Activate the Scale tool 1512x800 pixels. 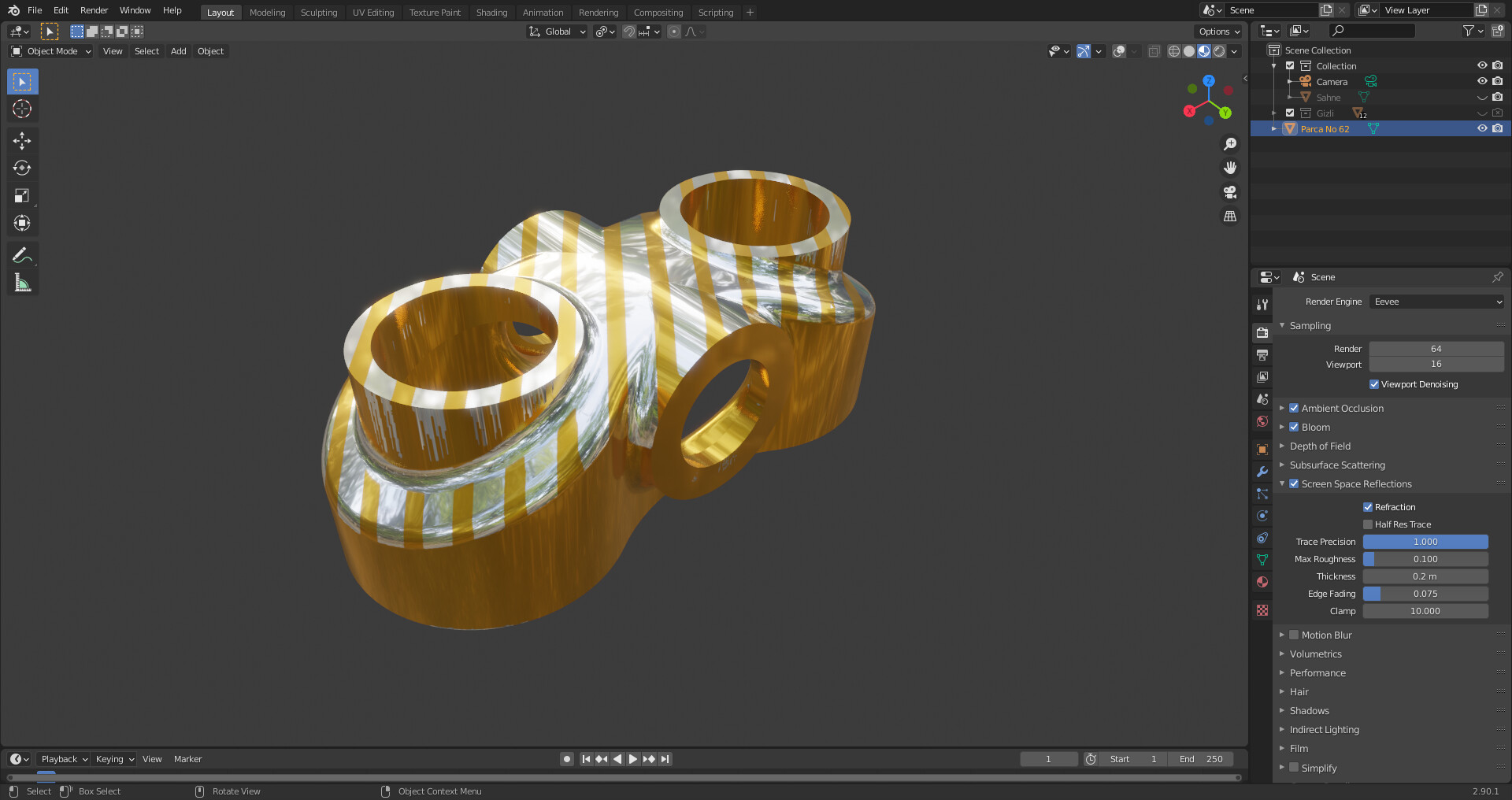pyautogui.click(x=22, y=196)
